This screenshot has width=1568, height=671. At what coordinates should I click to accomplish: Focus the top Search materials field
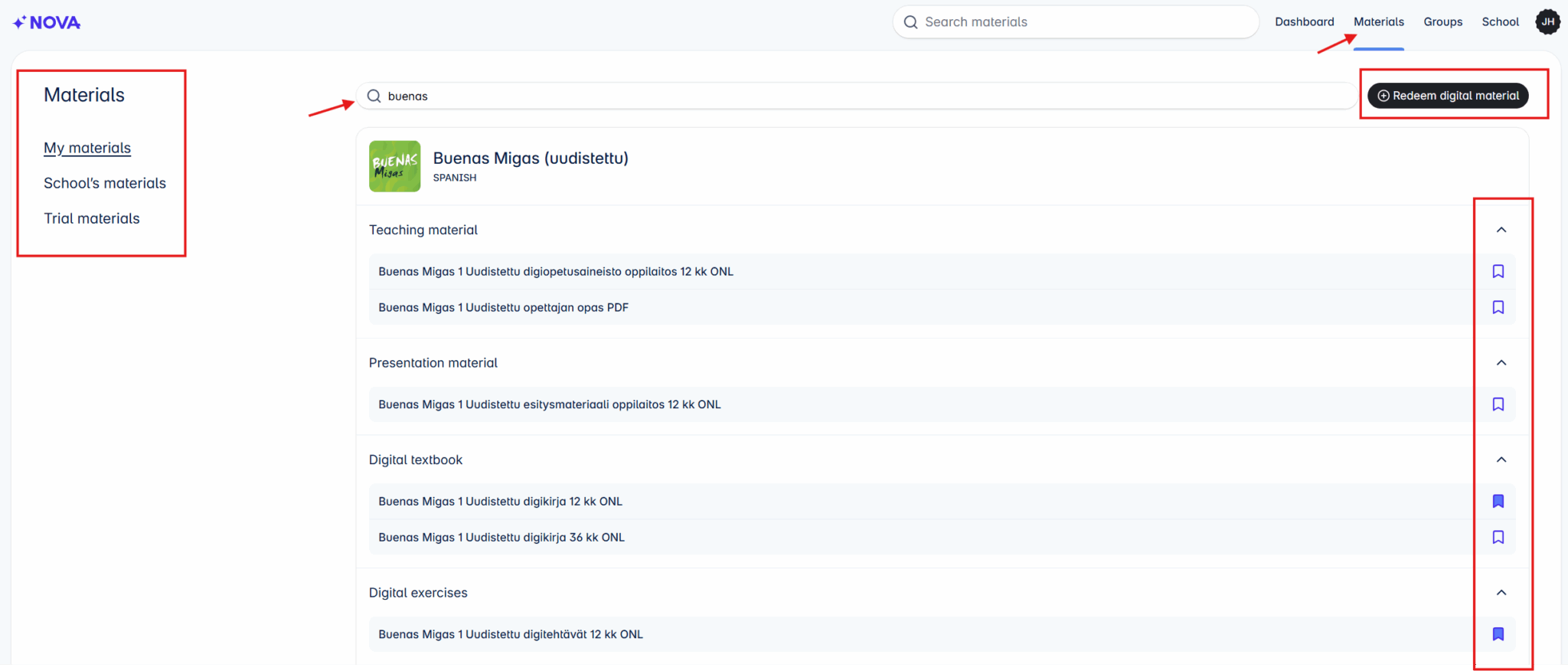tap(1076, 22)
